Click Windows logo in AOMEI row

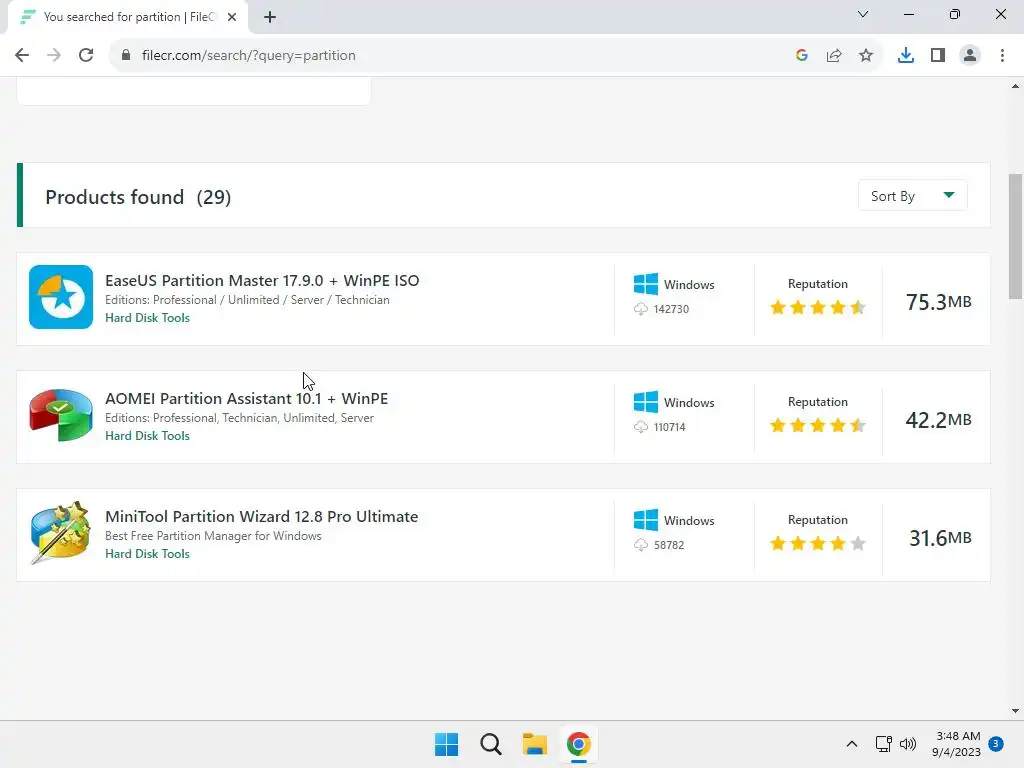646,402
